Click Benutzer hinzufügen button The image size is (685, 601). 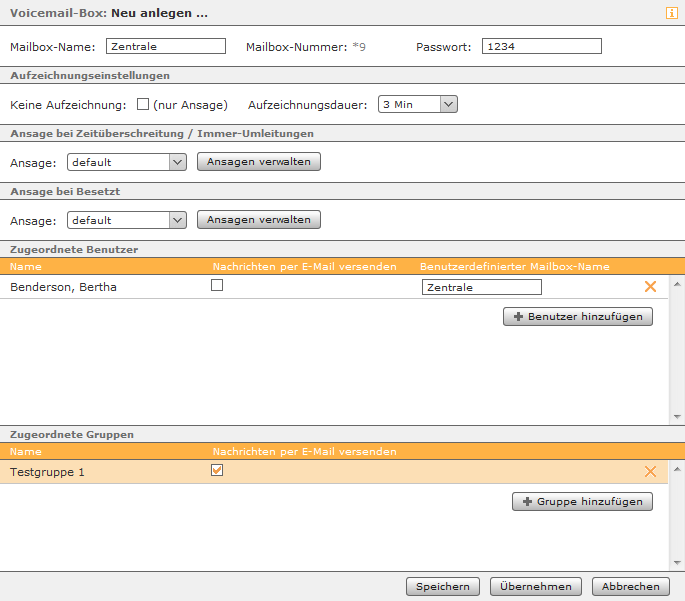pos(578,317)
